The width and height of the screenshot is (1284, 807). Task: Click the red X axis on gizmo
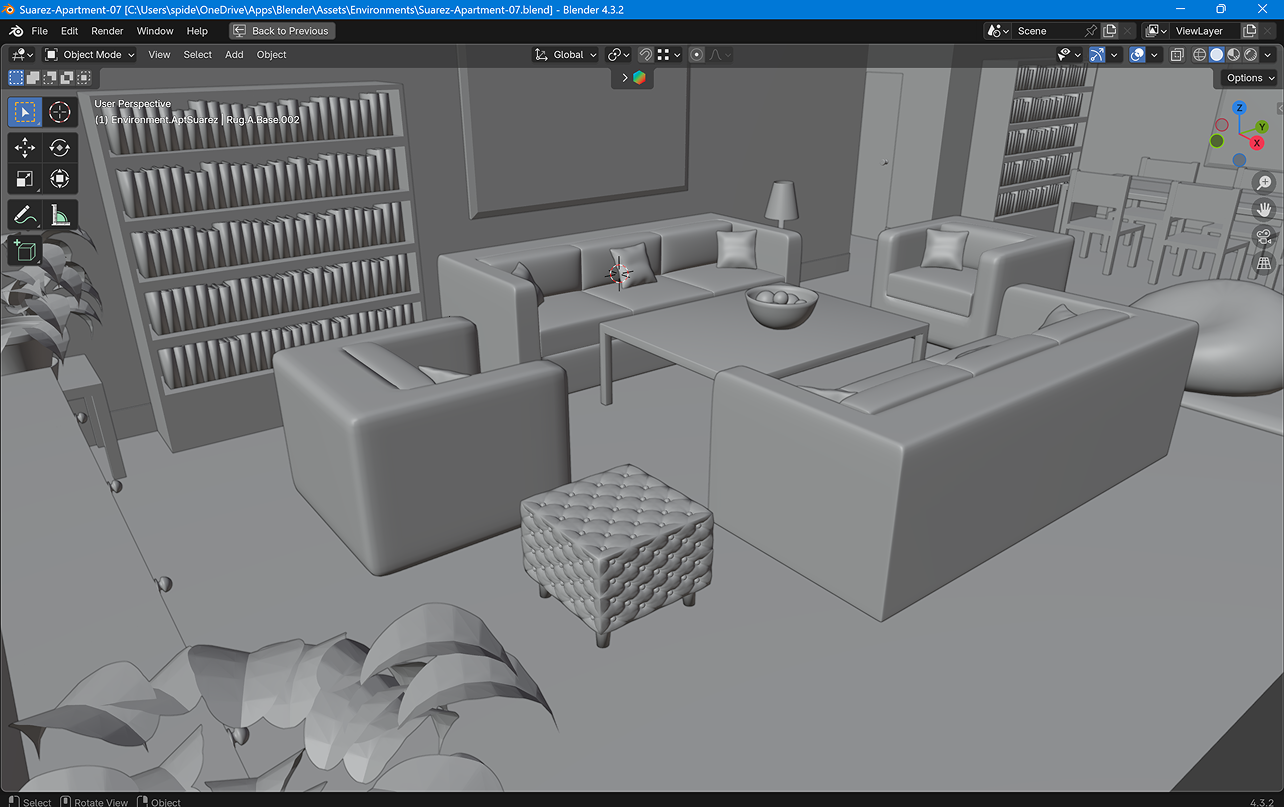point(1257,143)
